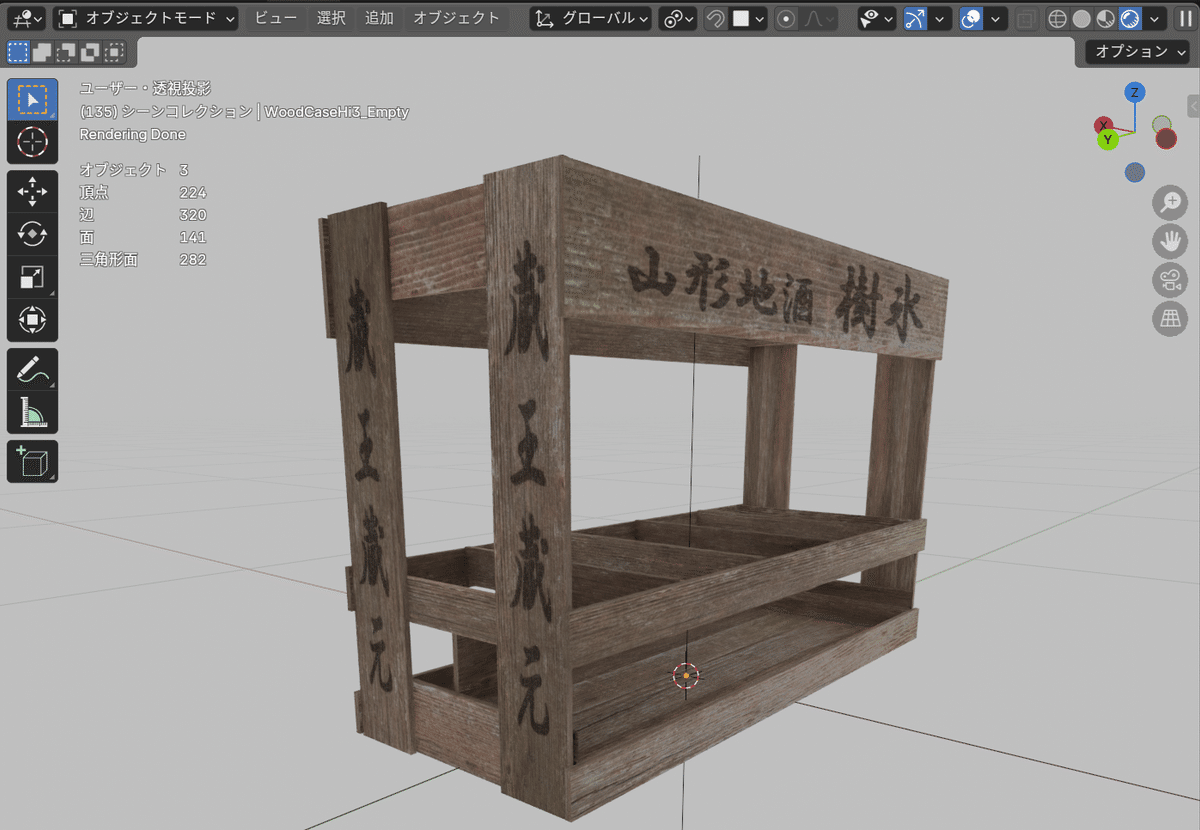Expand the snapping options arrow
The image size is (1200, 830).
760,18
